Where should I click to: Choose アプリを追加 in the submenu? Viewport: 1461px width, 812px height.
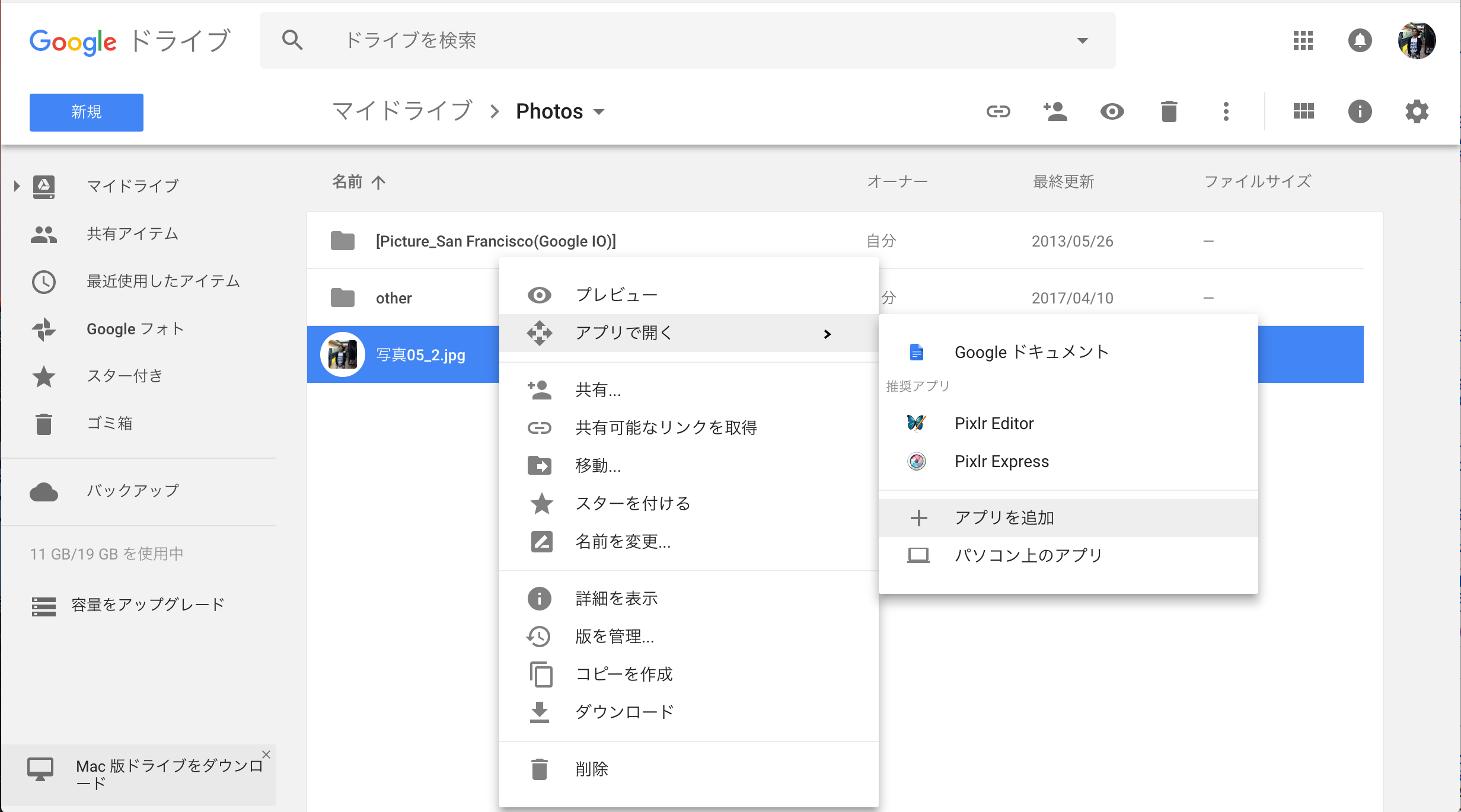pos(1068,518)
